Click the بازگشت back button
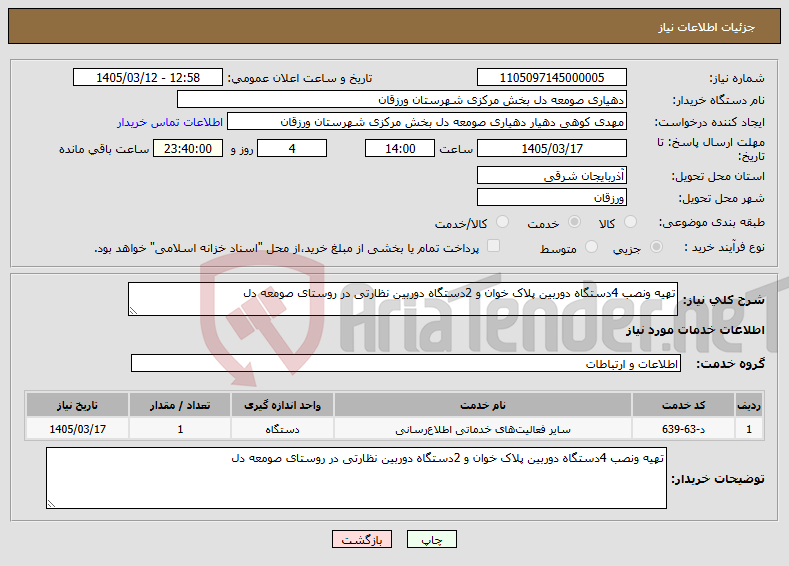 click(x=362, y=539)
